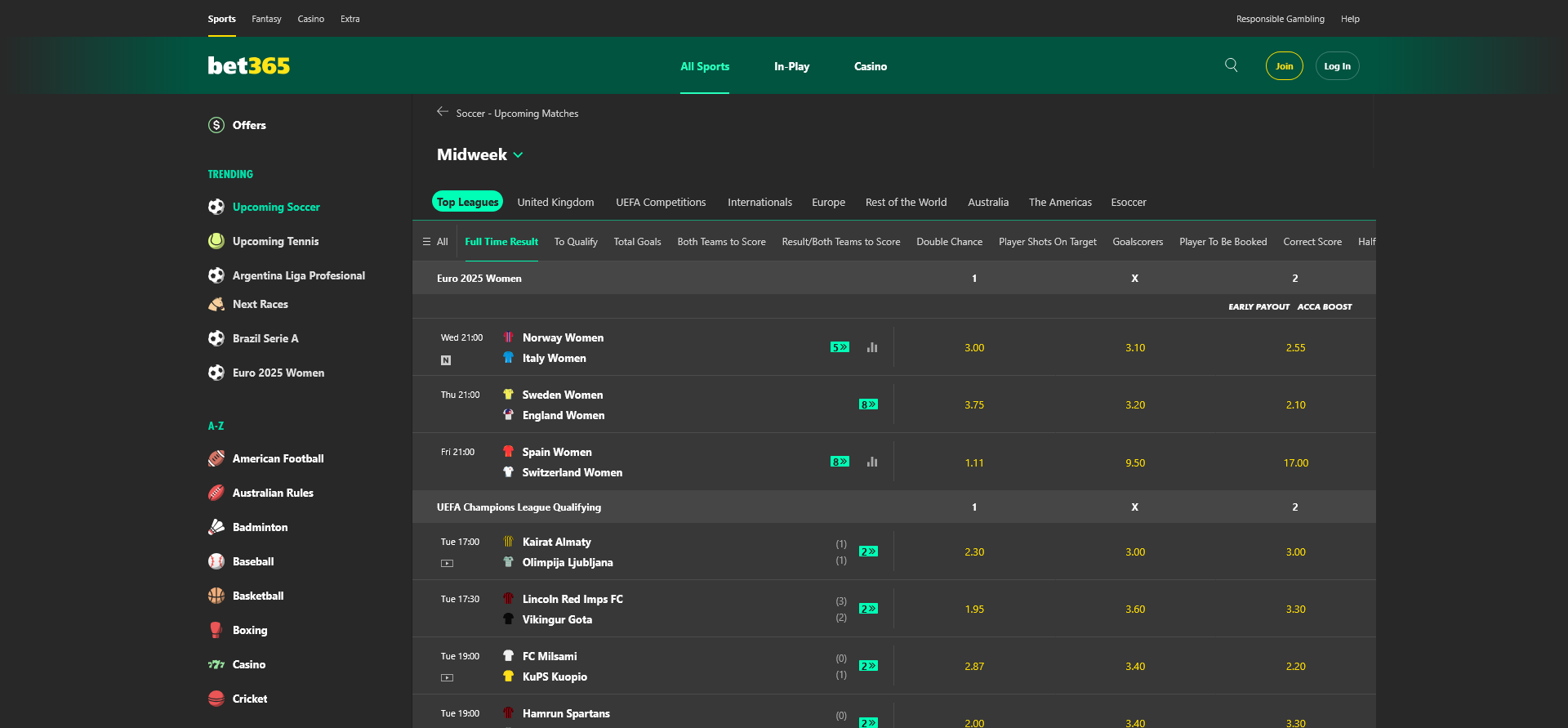Click the Badminton shuttlecock icon

pyautogui.click(x=216, y=527)
